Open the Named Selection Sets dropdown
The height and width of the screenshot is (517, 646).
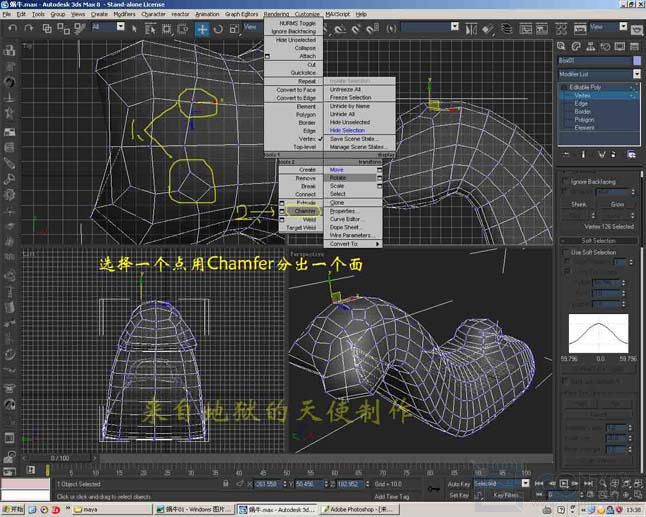pyautogui.click(x=455, y=27)
